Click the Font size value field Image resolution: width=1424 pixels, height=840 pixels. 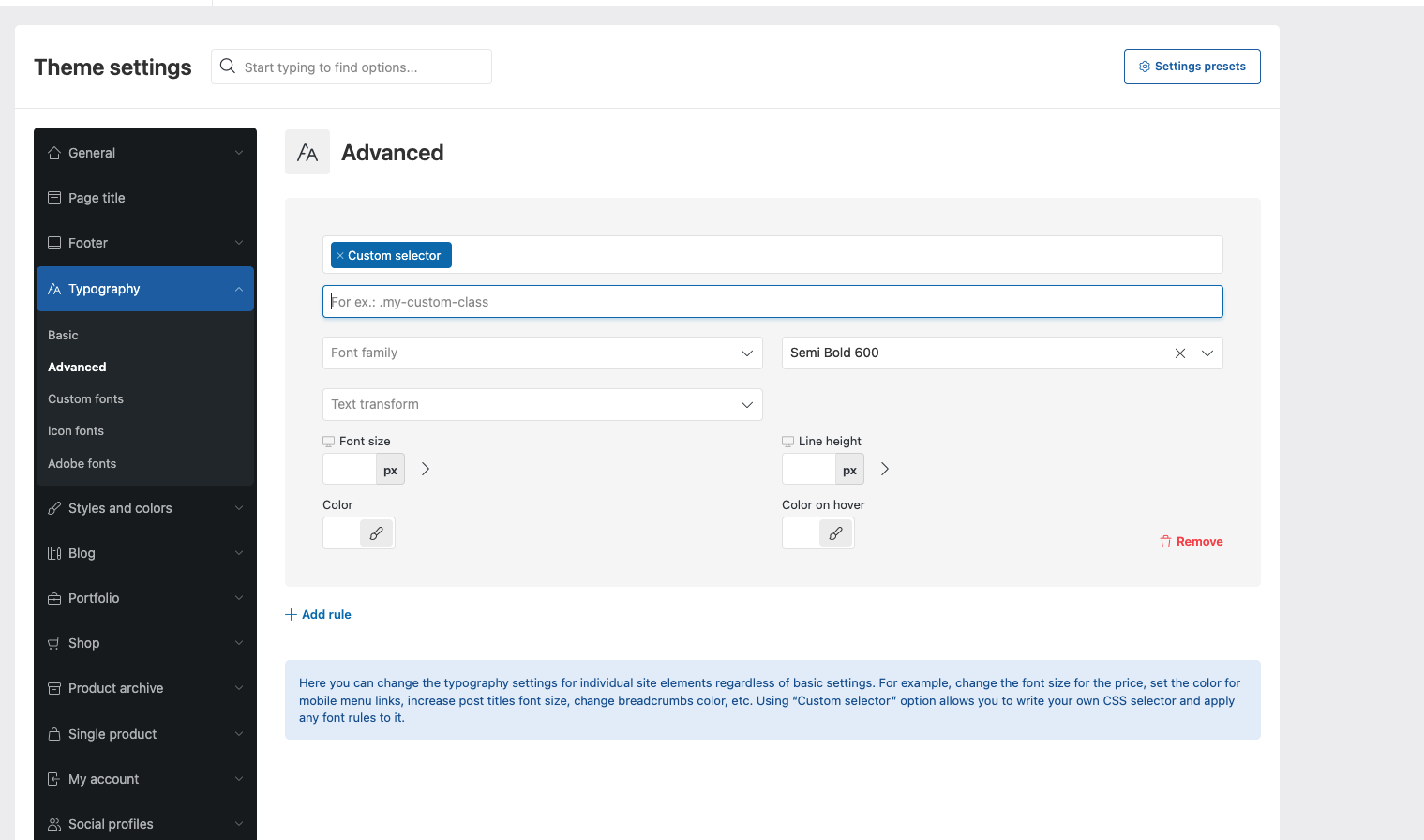pos(350,470)
